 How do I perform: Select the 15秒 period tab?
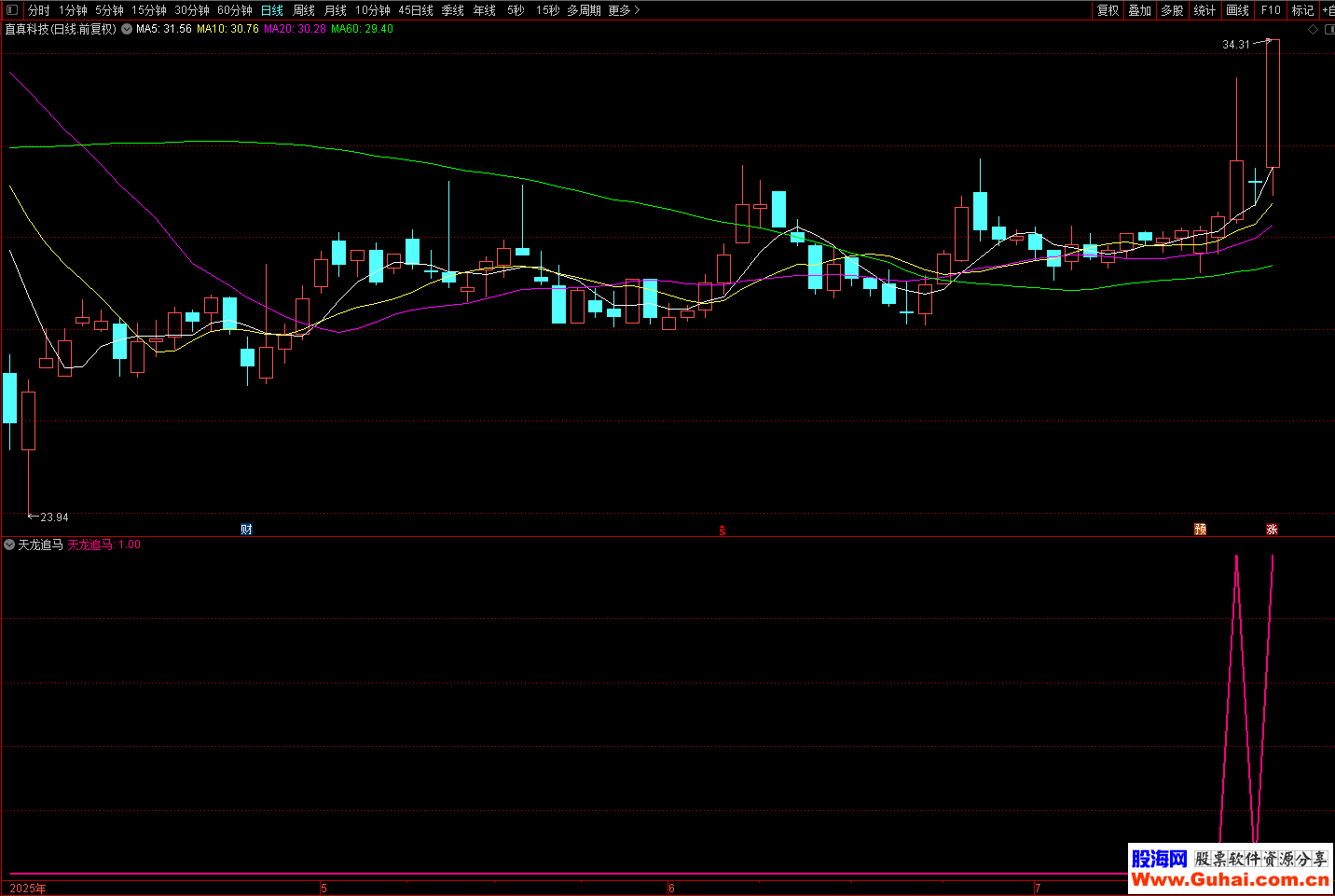pyautogui.click(x=548, y=10)
